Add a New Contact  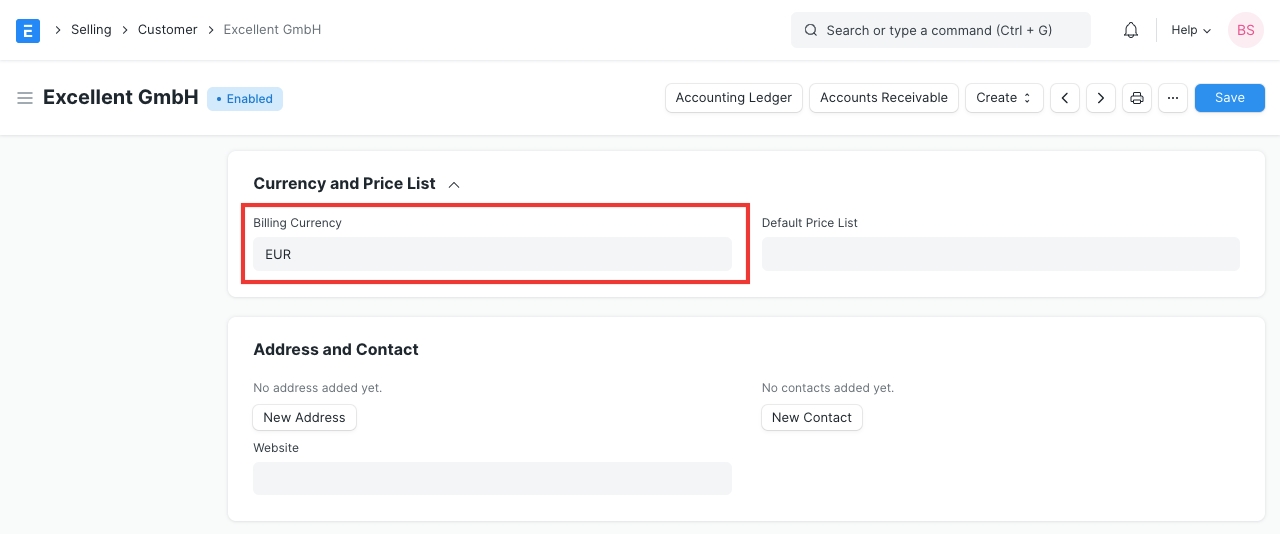click(811, 418)
